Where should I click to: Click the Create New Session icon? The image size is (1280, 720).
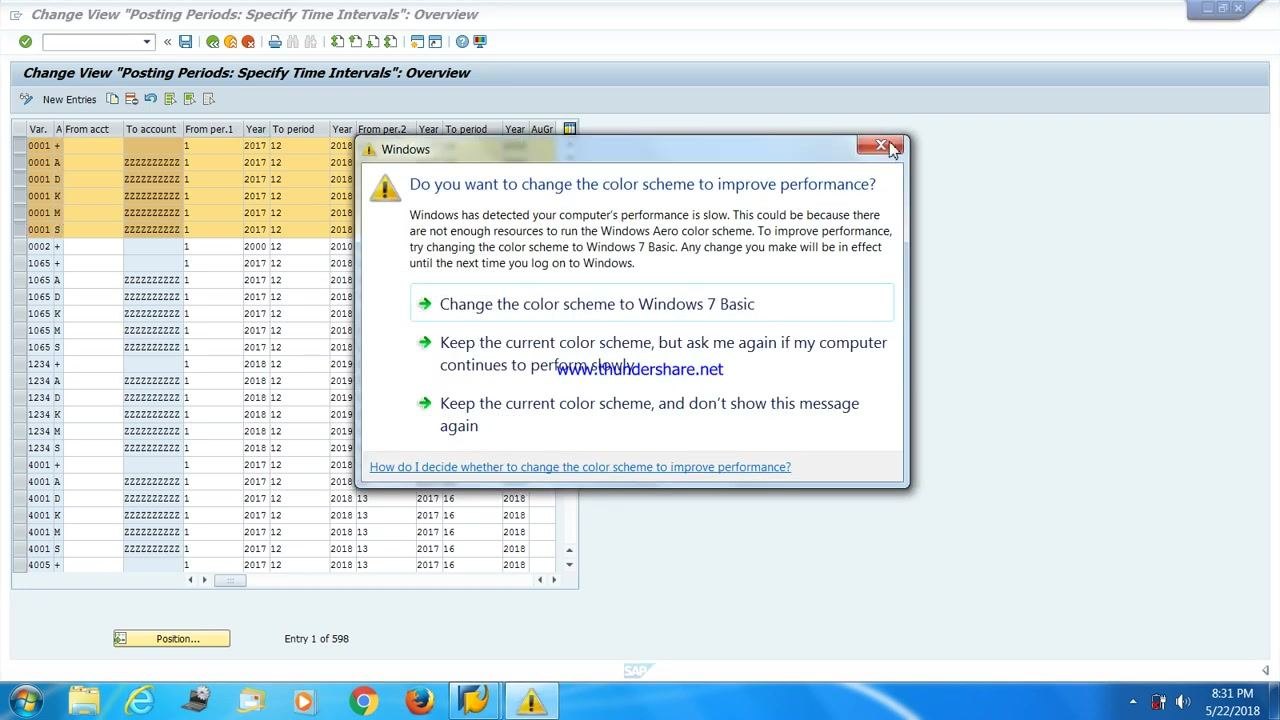tap(418, 41)
